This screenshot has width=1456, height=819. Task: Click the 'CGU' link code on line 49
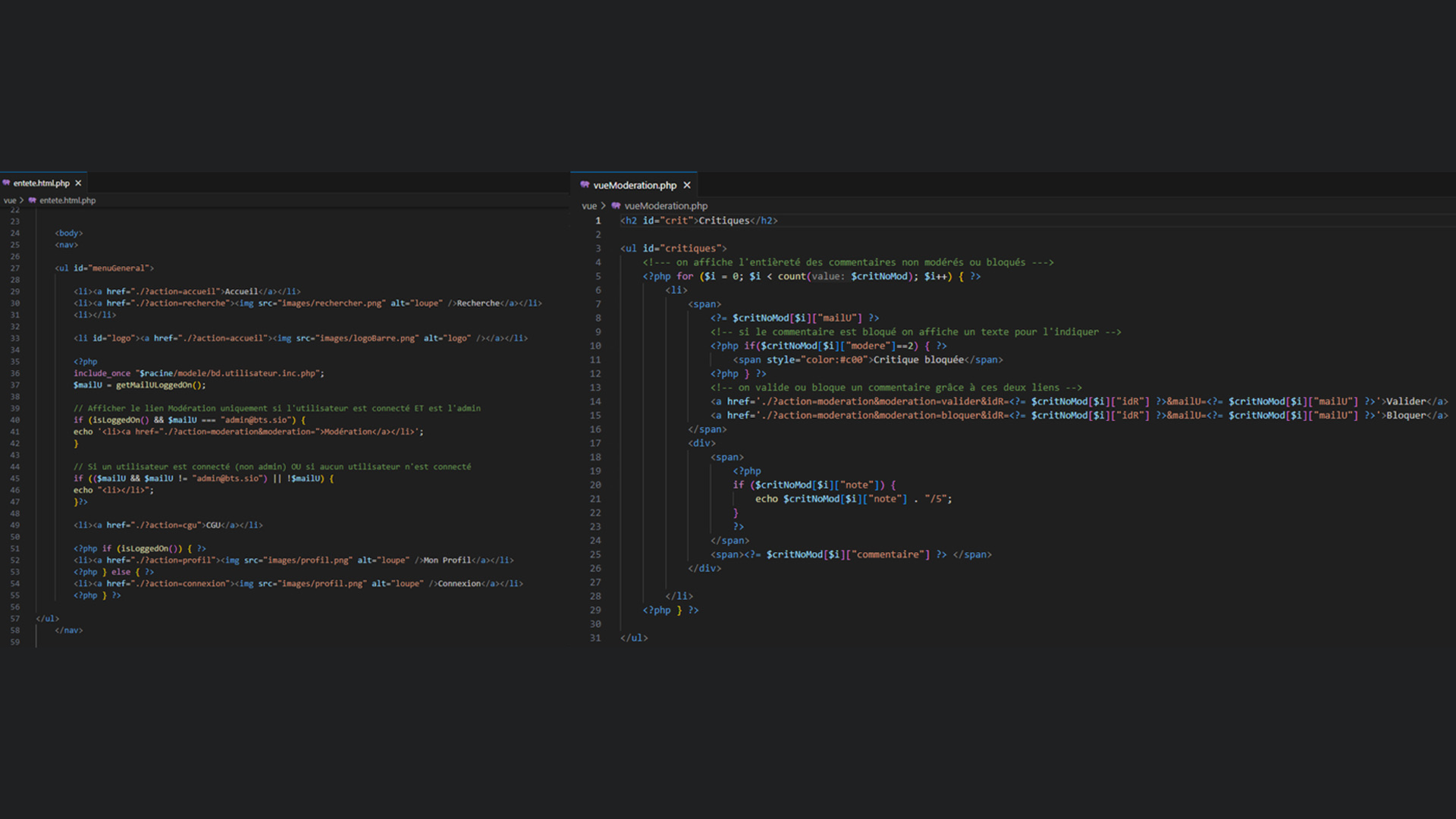click(x=168, y=525)
